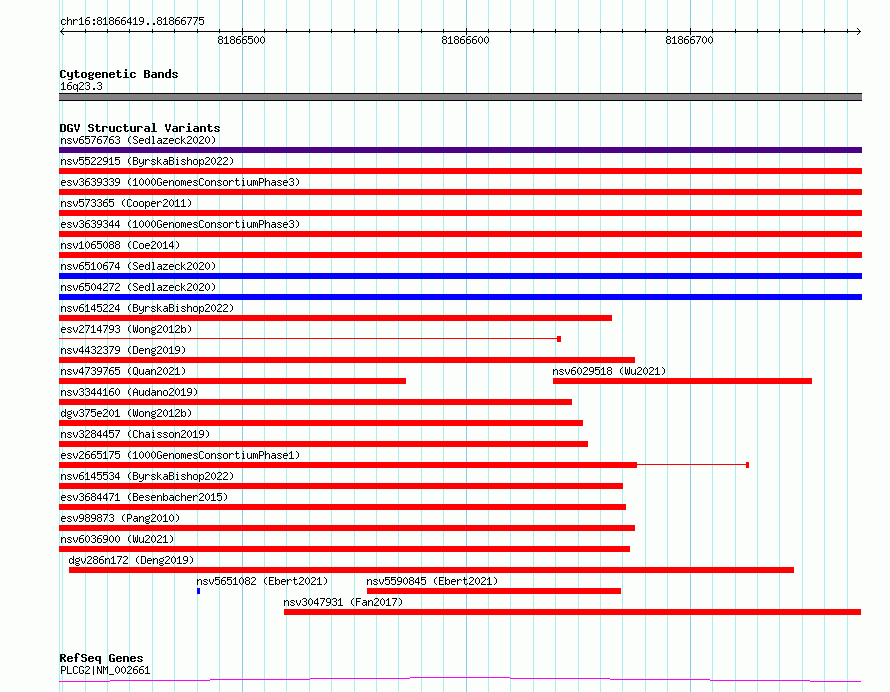Click the red dgv286n172 variant bar
This screenshot has height=692, width=890.
point(431,570)
